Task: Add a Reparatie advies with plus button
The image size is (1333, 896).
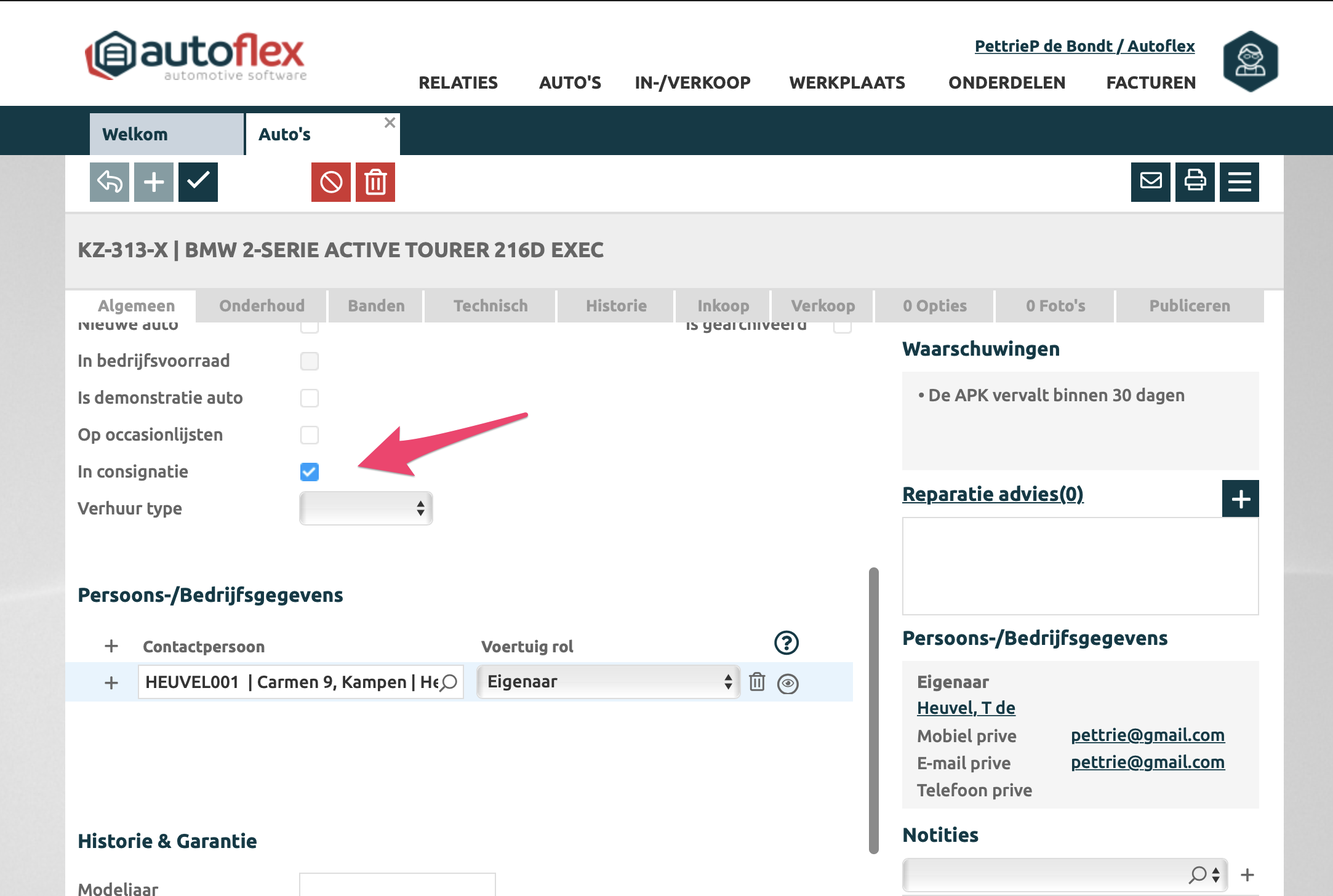Action: tap(1240, 498)
